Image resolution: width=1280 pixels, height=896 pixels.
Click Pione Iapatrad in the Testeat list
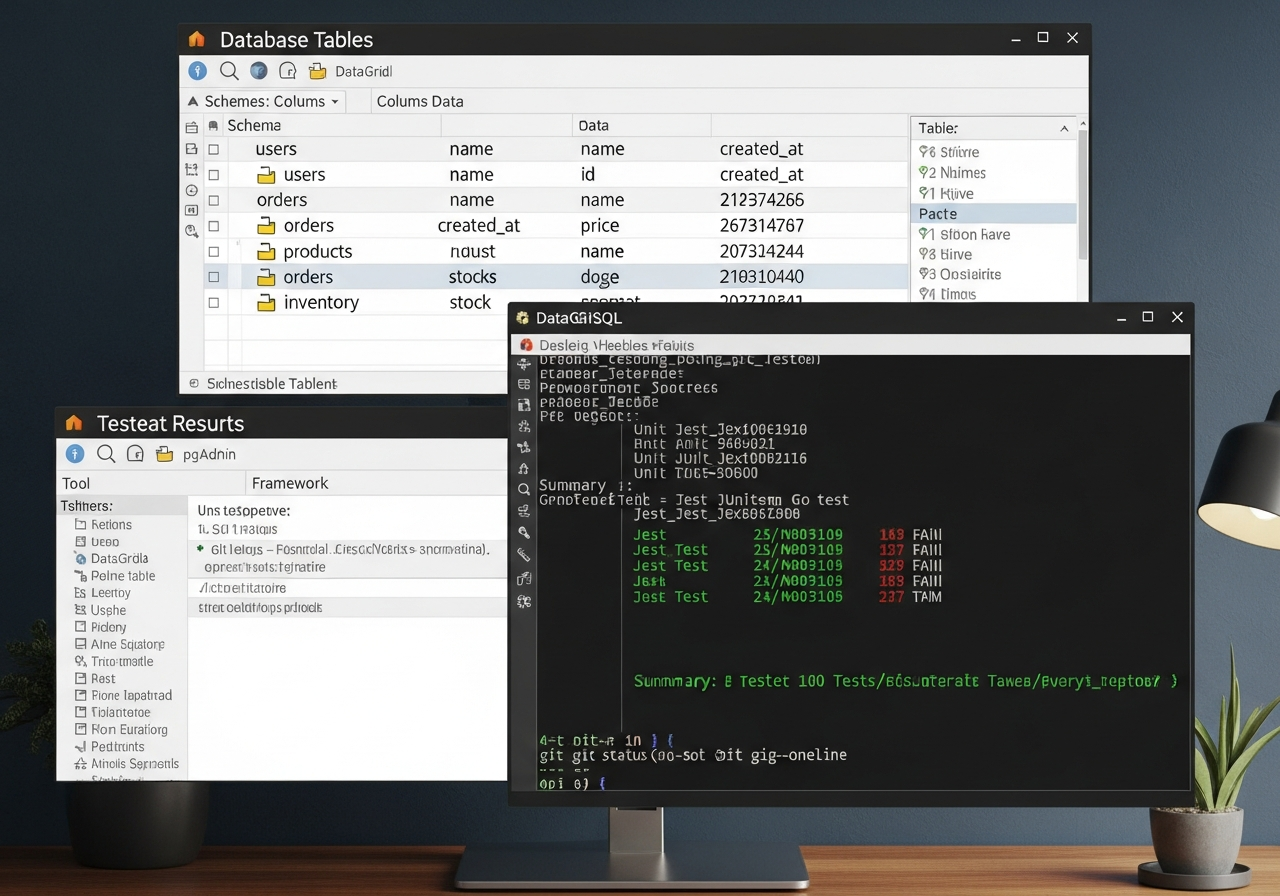pos(131,695)
